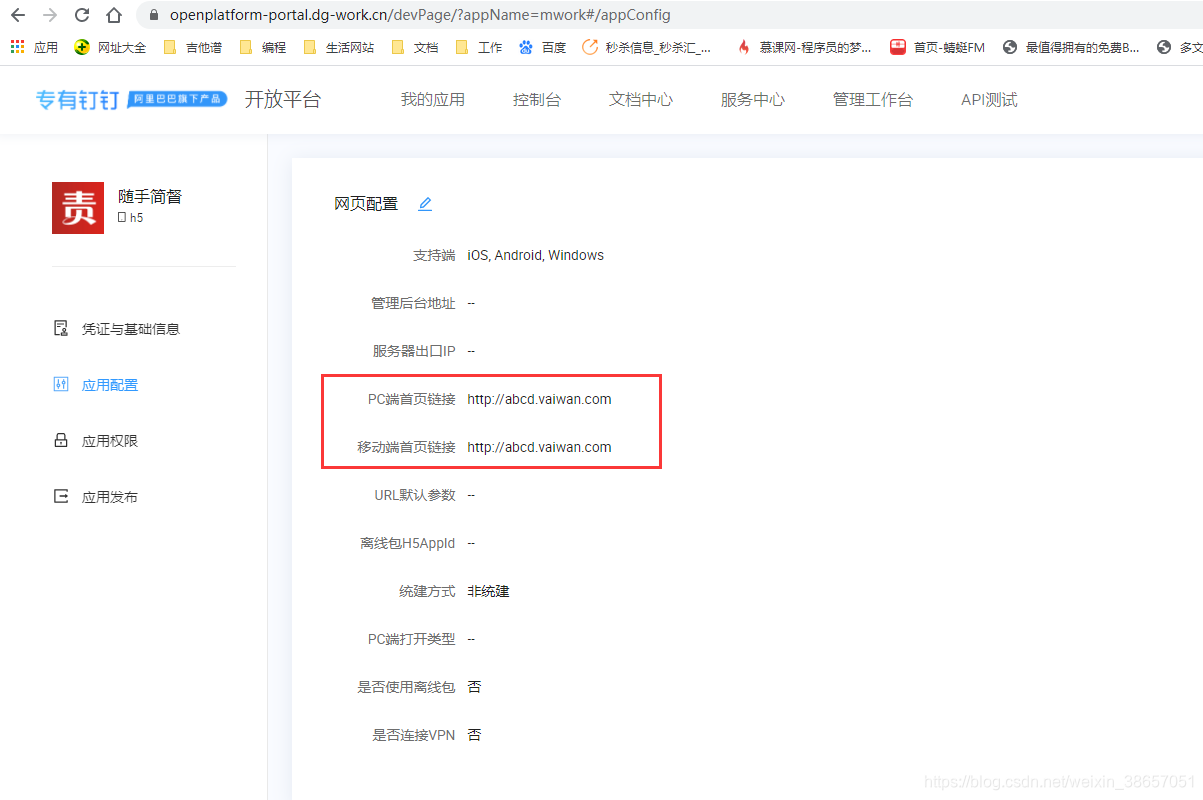
Task: Click the PC端打开类型 label
Action: pyautogui.click(x=412, y=639)
